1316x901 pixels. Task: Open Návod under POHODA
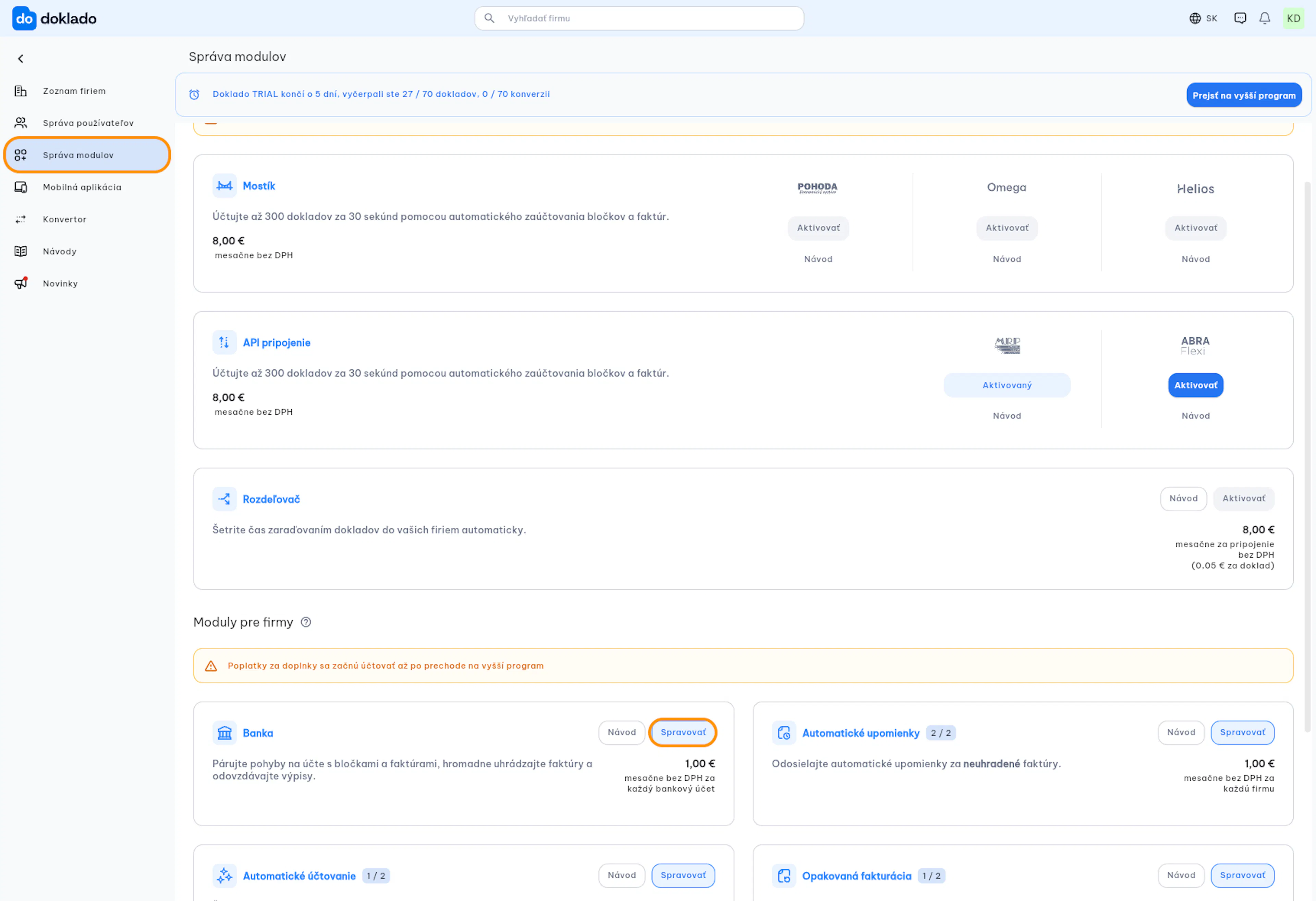pyautogui.click(x=818, y=259)
